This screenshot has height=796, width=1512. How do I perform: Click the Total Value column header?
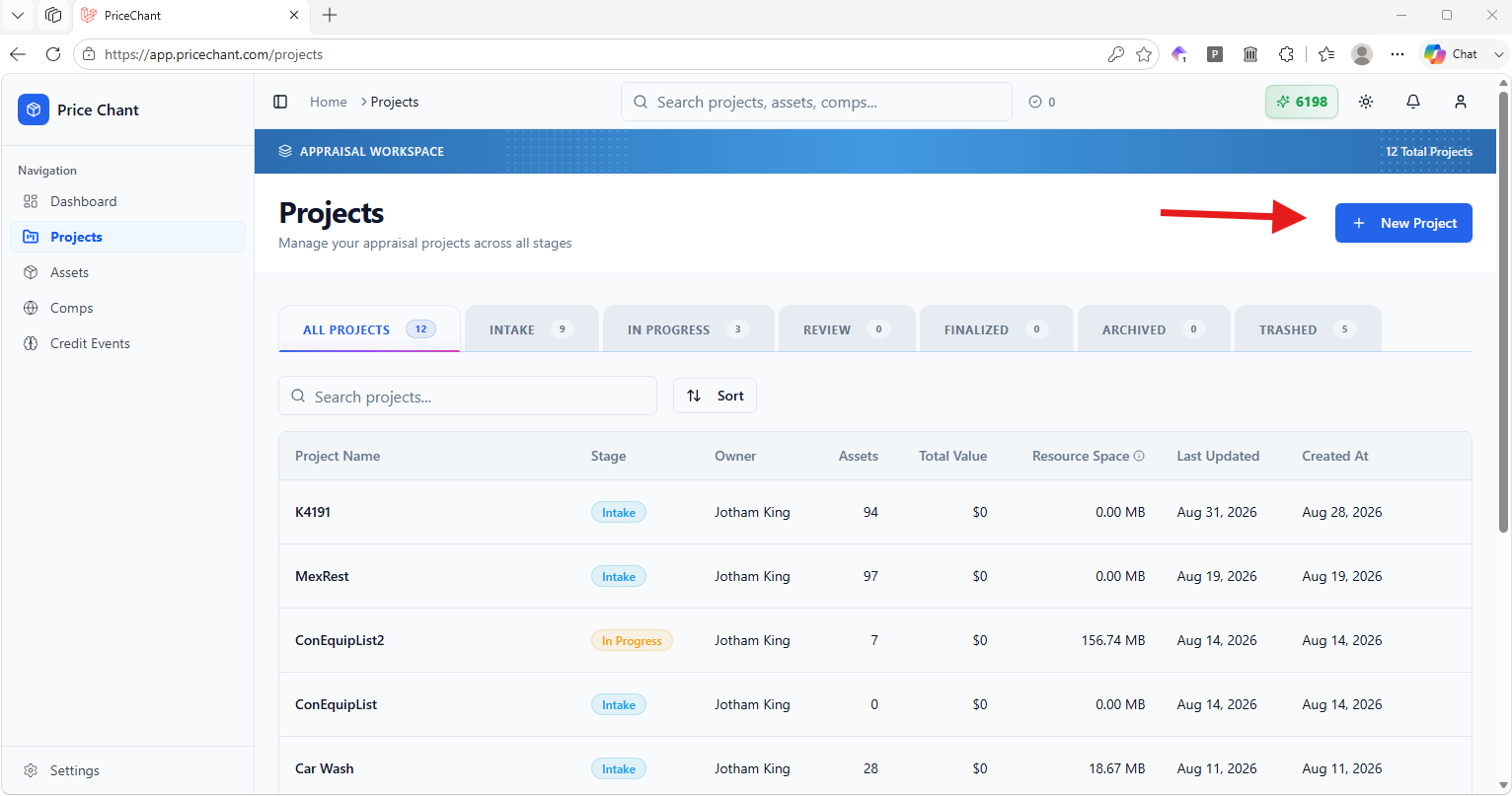952,456
